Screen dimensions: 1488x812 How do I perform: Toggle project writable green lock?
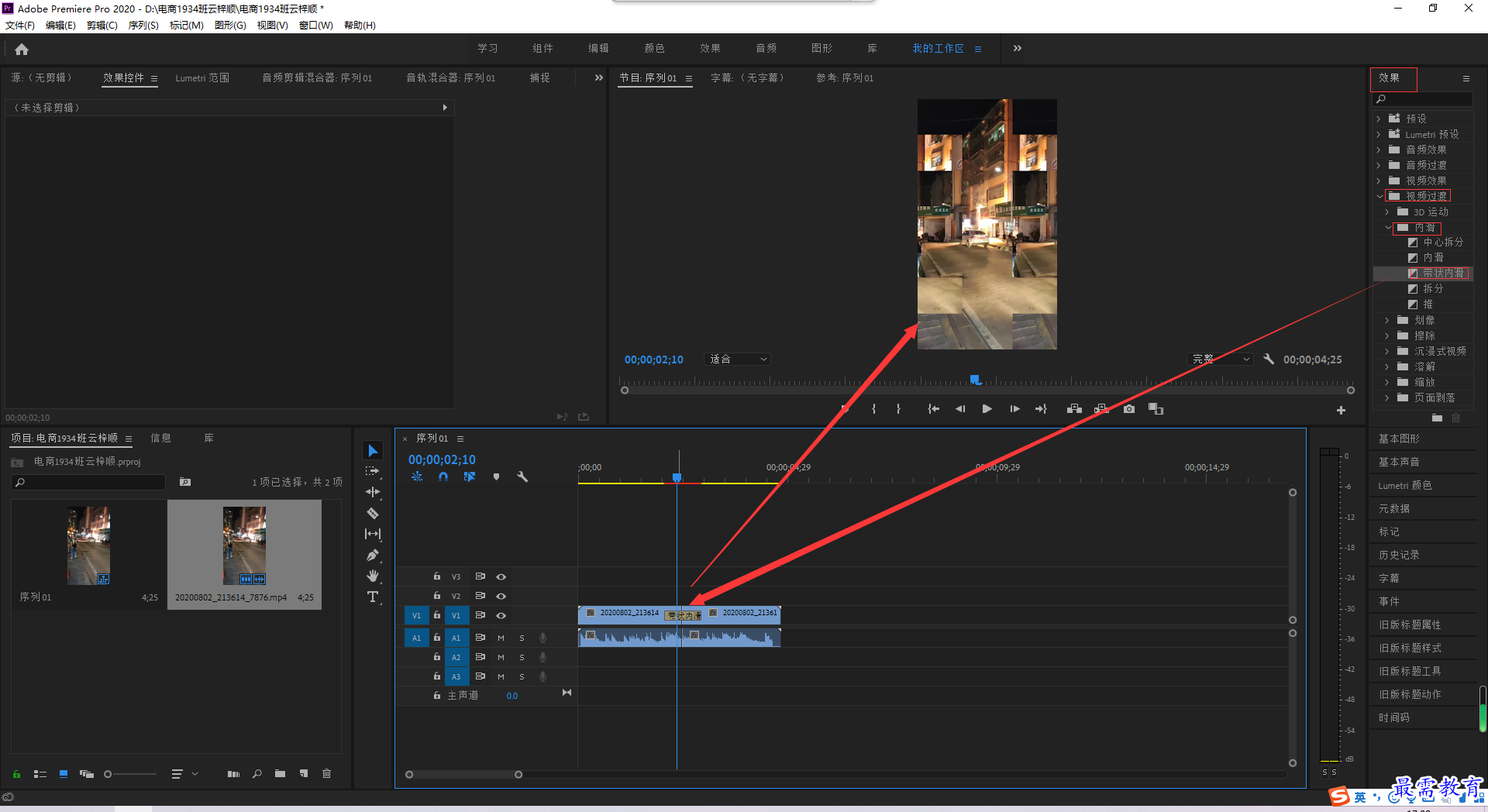(16, 774)
